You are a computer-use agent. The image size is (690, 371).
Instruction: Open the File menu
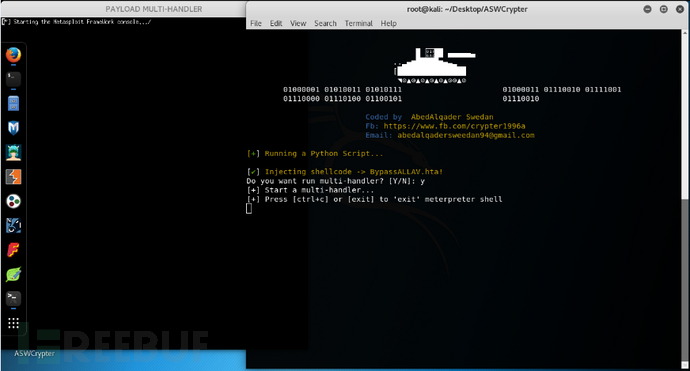click(x=256, y=23)
